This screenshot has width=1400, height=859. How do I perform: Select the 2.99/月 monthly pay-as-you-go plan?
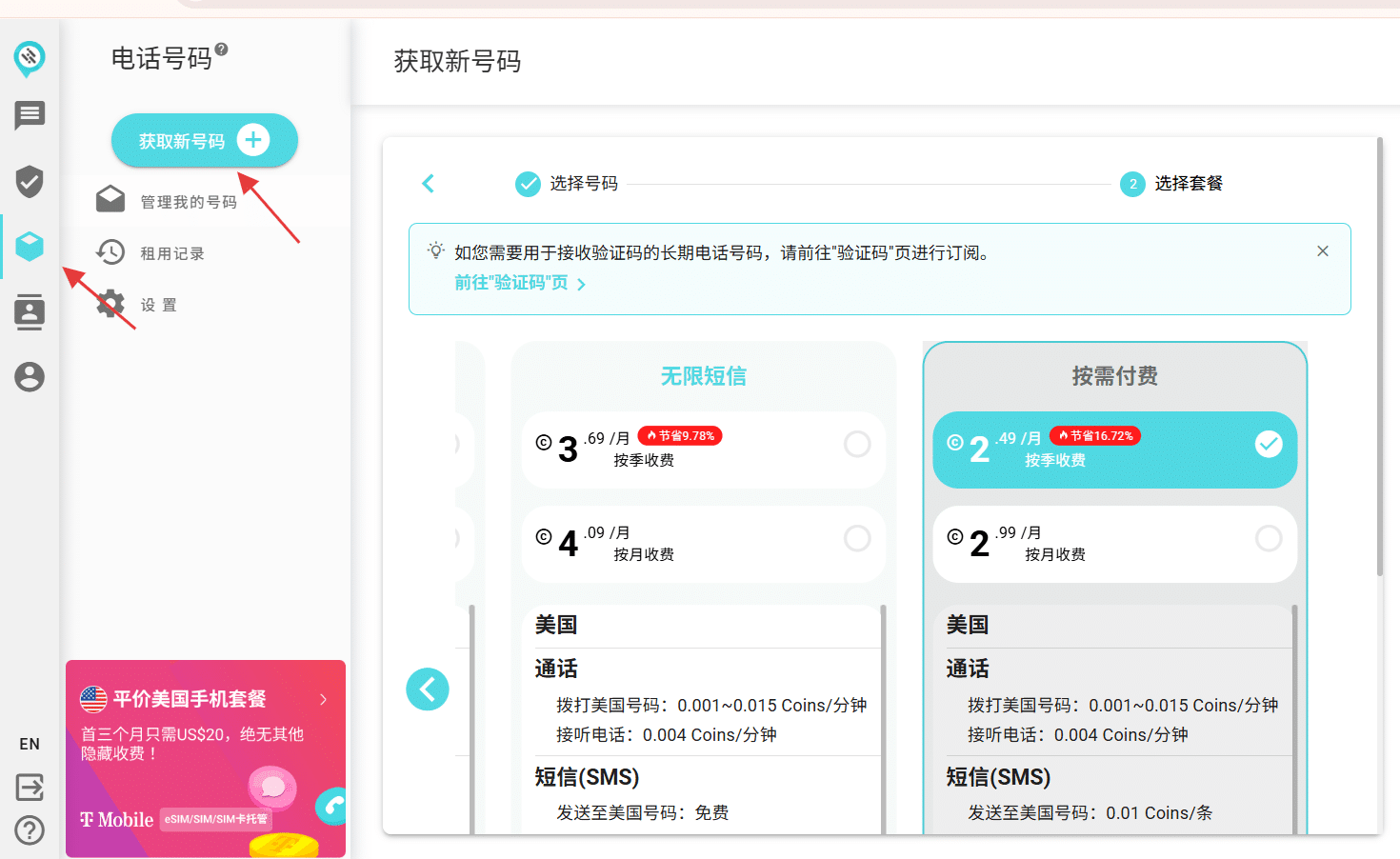tap(1115, 544)
